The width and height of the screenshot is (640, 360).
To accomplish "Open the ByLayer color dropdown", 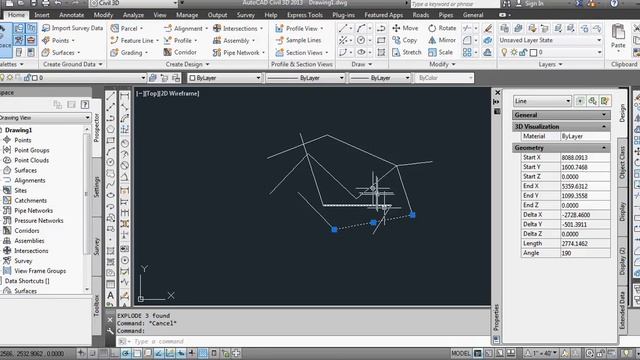I will (224, 78).
